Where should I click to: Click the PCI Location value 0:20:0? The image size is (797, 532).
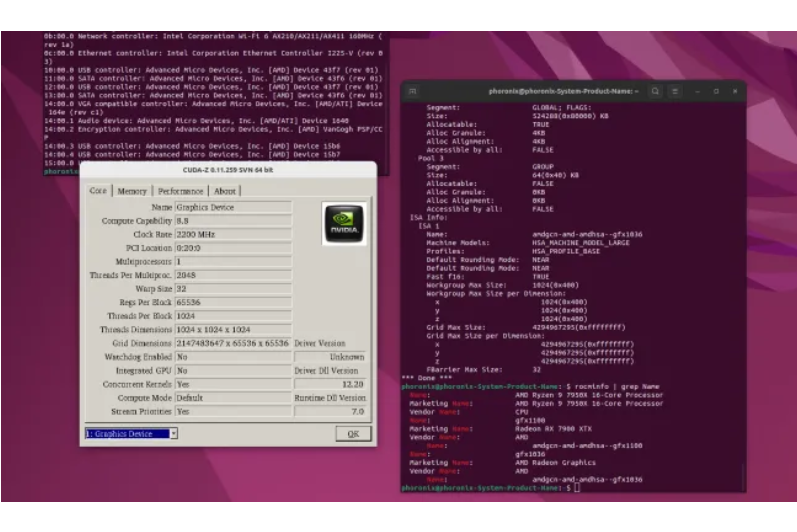(233, 248)
